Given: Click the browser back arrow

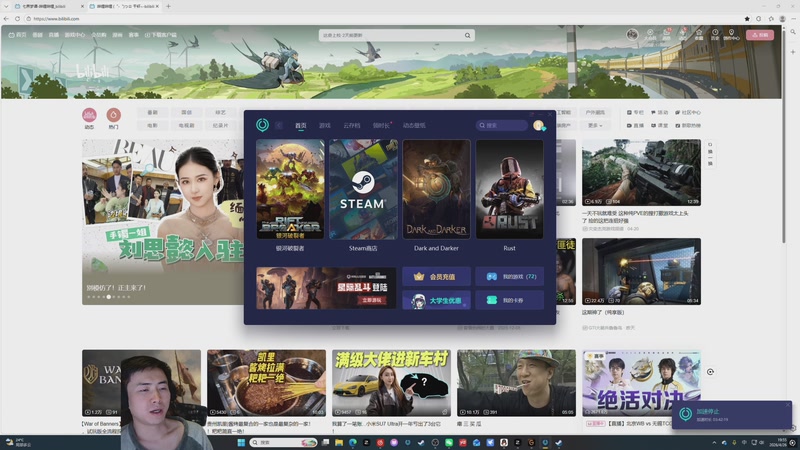Looking at the screenshot, I should (x=6, y=19).
